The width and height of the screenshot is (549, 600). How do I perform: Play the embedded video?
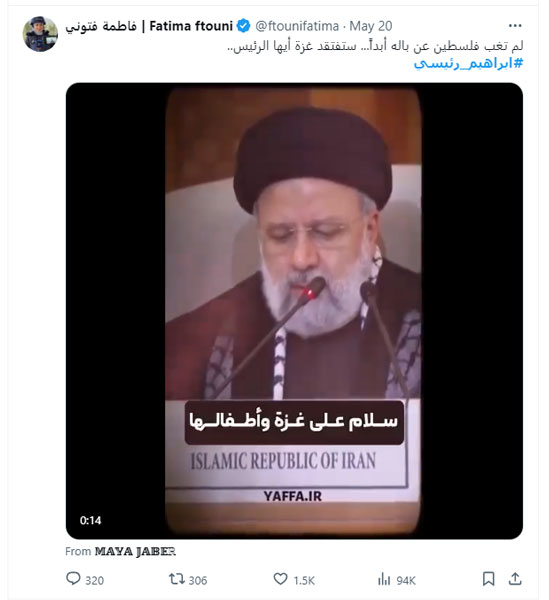(x=294, y=311)
